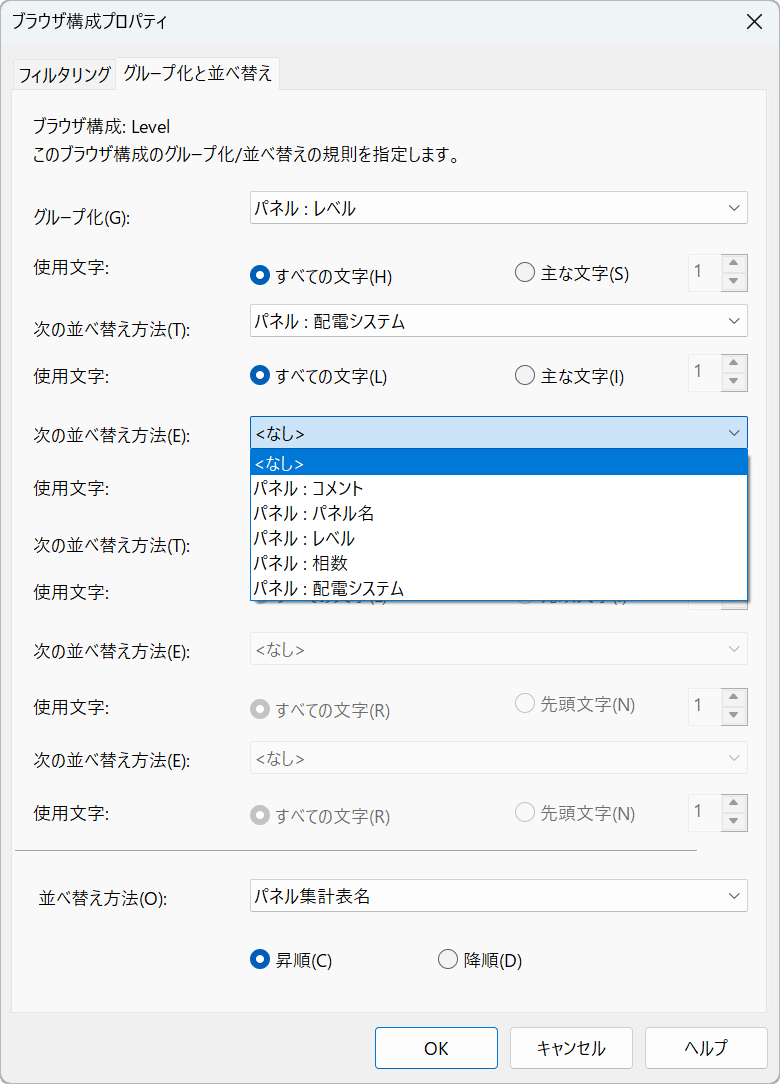Select パネル : コメント from dropdown list

click(x=308, y=489)
